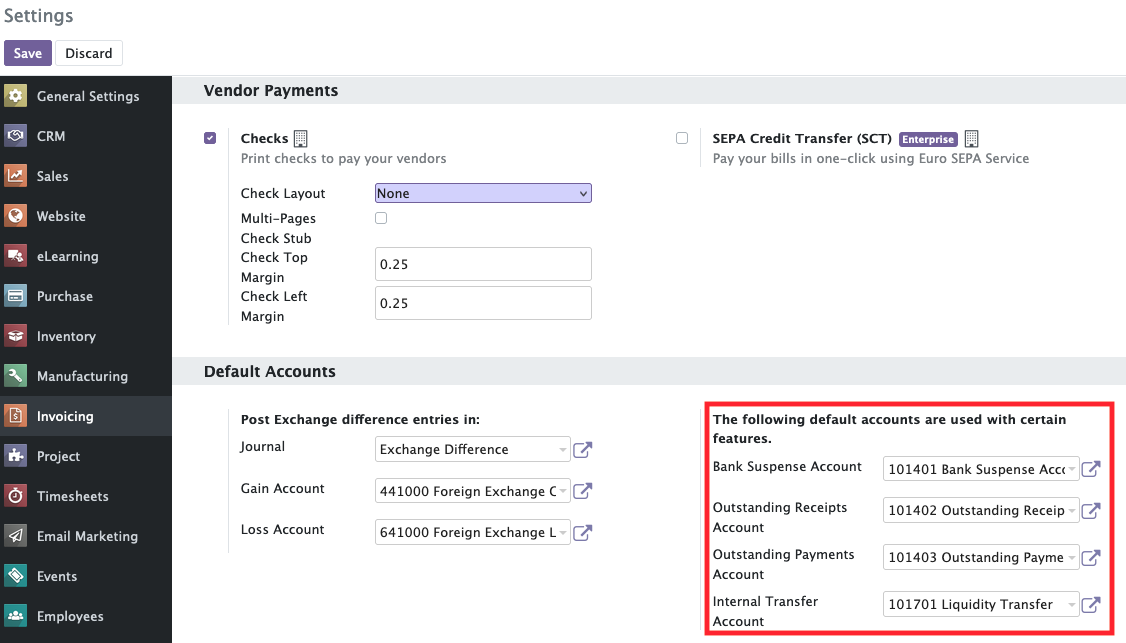Open the Loss Account dropdown
The height and width of the screenshot is (643, 1126).
[x=473, y=532]
